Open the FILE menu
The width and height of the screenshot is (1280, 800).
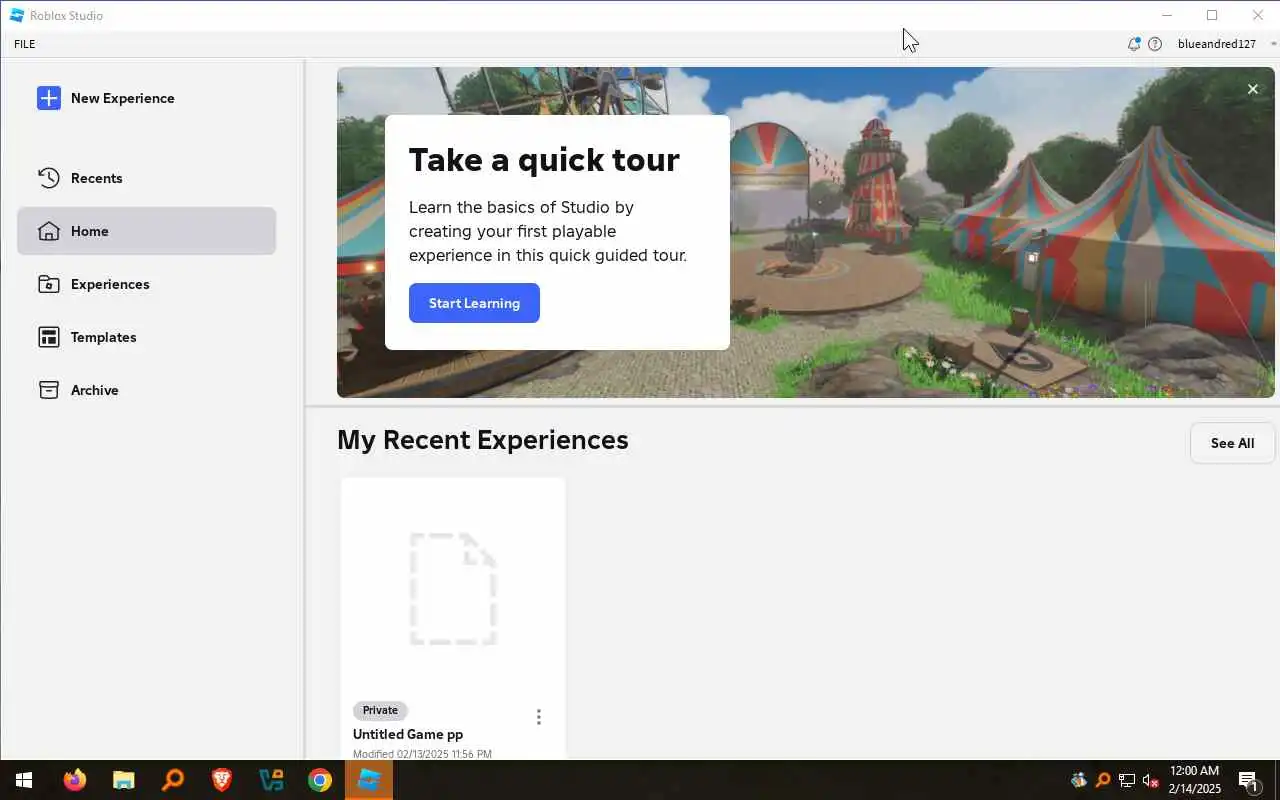click(x=25, y=44)
